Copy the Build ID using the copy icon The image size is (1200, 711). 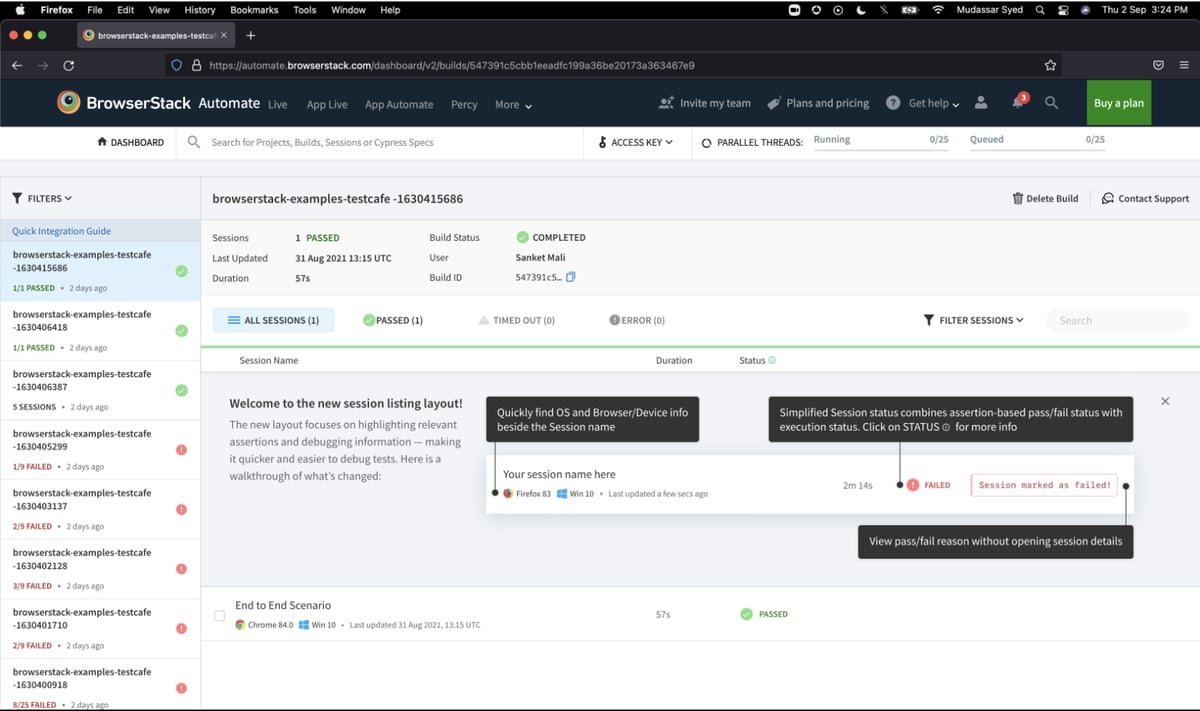click(x=571, y=277)
